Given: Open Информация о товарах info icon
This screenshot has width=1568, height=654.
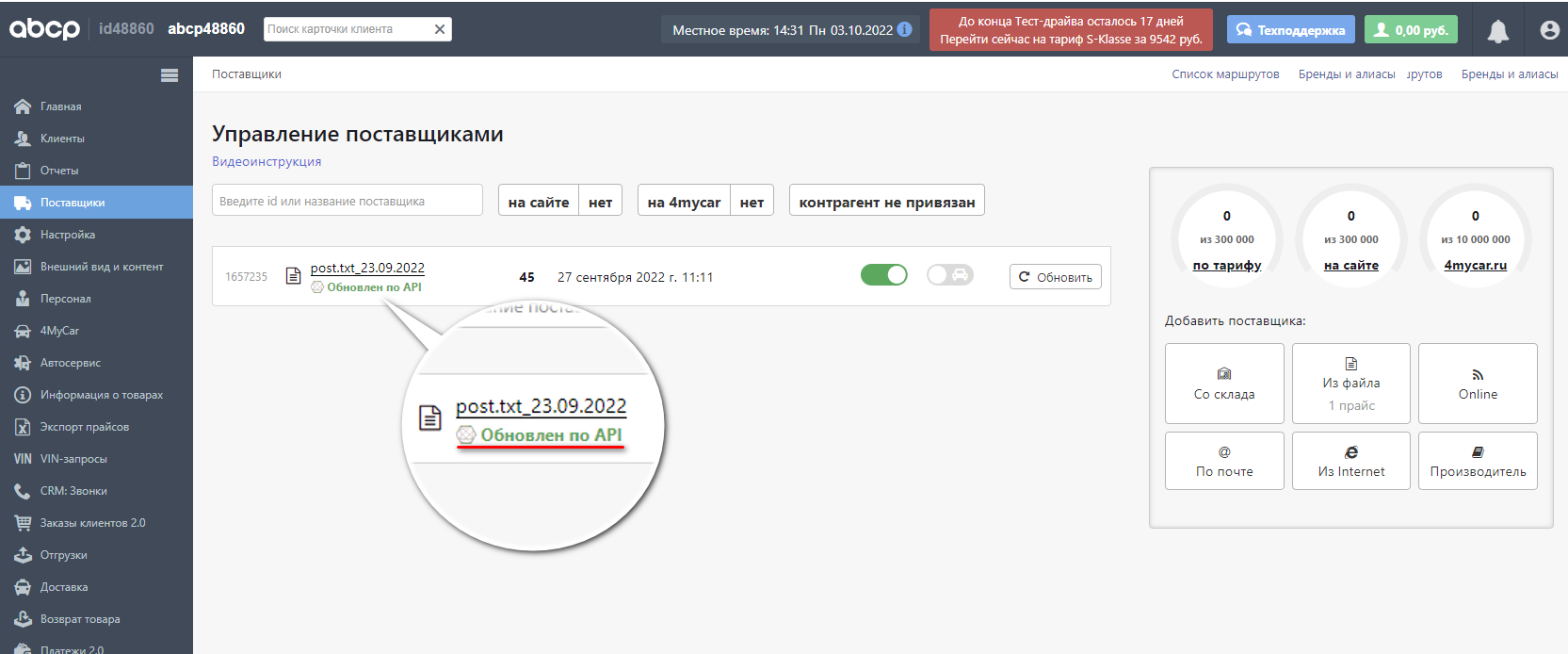Looking at the screenshot, I should click(x=23, y=395).
